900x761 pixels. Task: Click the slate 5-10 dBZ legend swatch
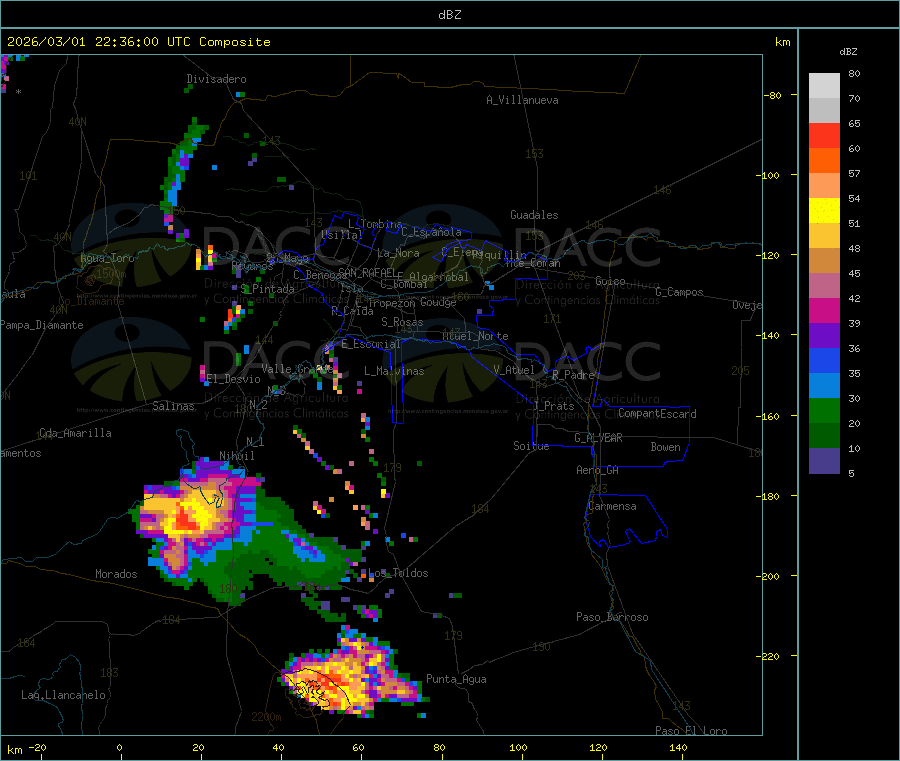pyautogui.click(x=824, y=461)
